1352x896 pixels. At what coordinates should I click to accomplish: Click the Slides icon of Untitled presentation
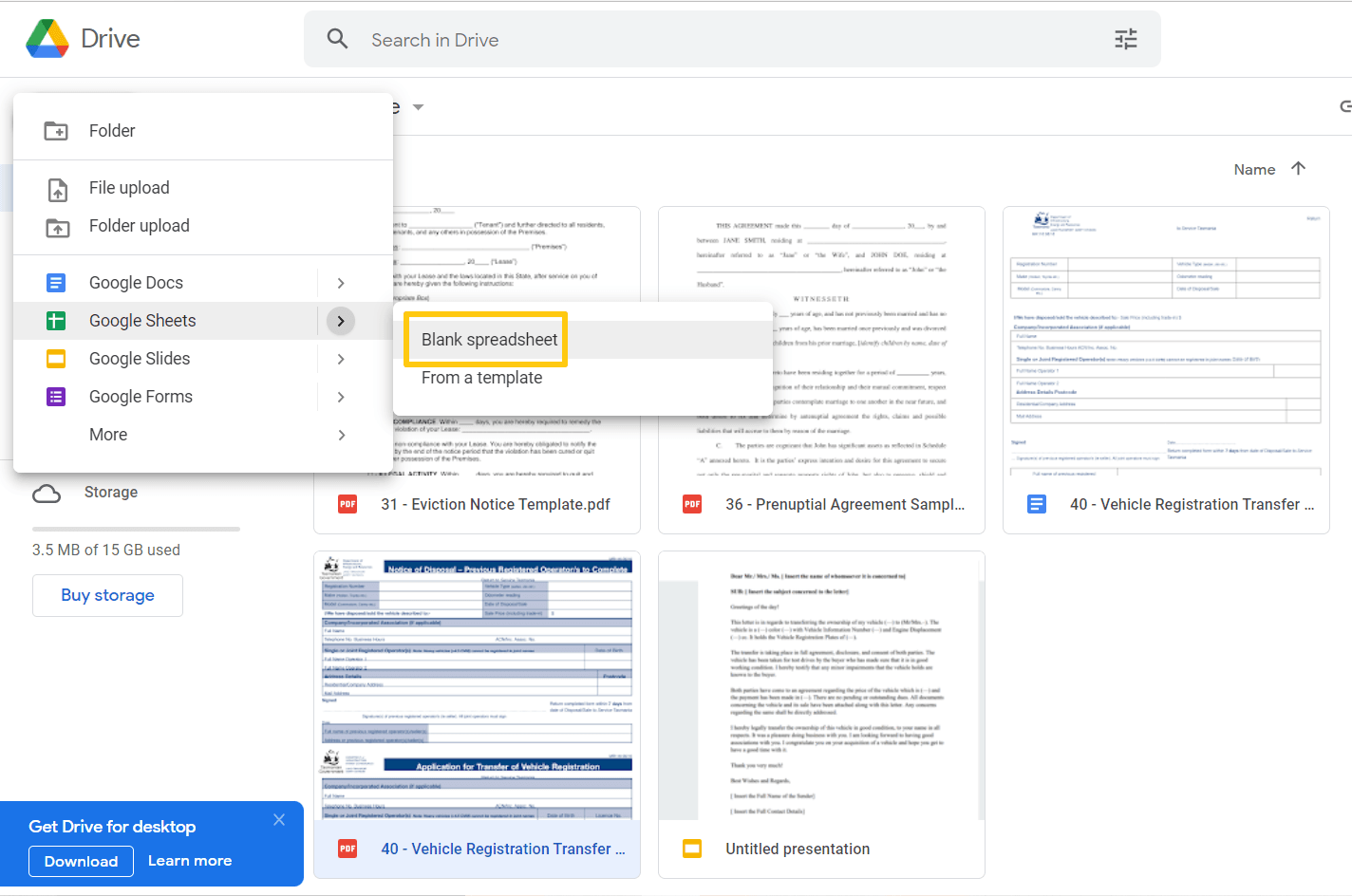[692, 849]
